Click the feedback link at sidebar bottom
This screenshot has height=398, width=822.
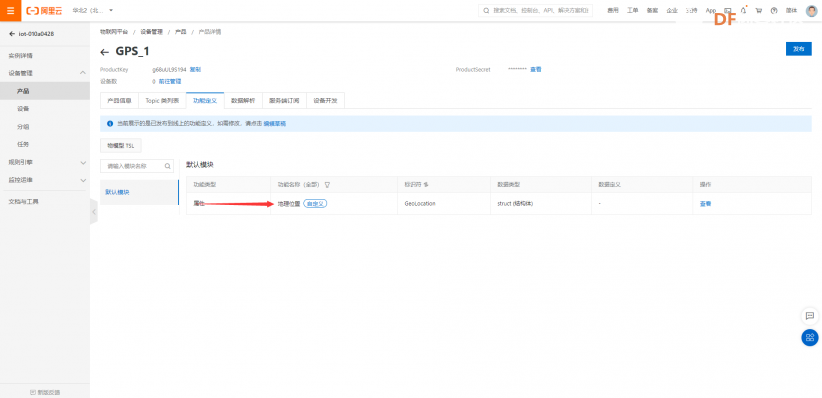[x=45, y=392]
